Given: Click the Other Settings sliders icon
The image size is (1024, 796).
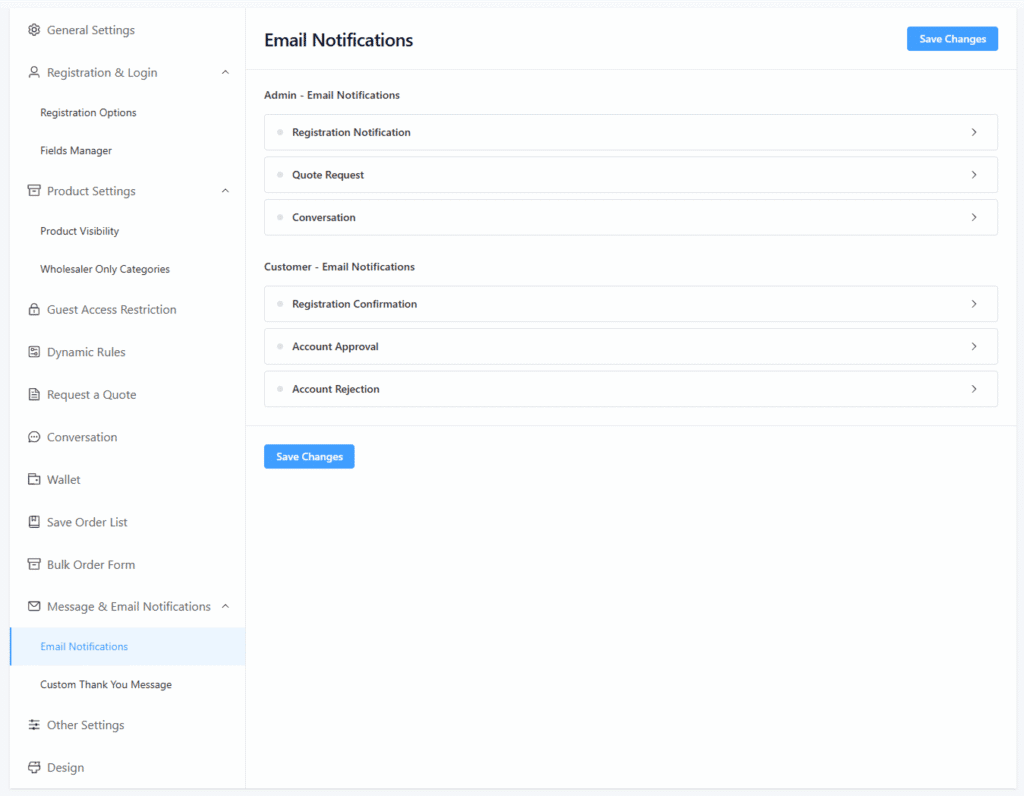Looking at the screenshot, I should (34, 724).
